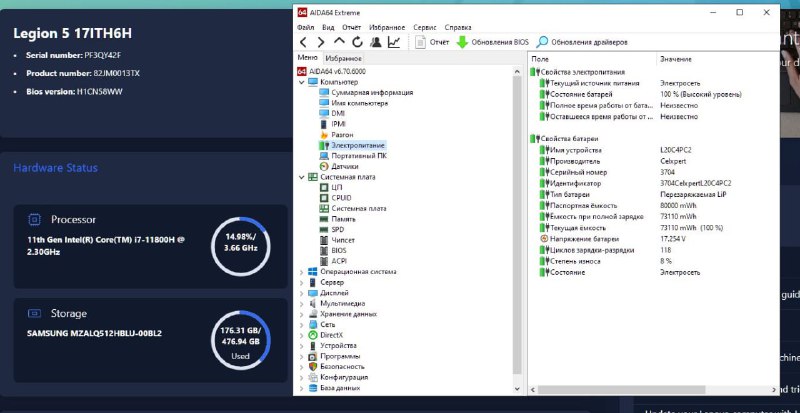Expand the Мультимедиа tree node

[302, 304]
